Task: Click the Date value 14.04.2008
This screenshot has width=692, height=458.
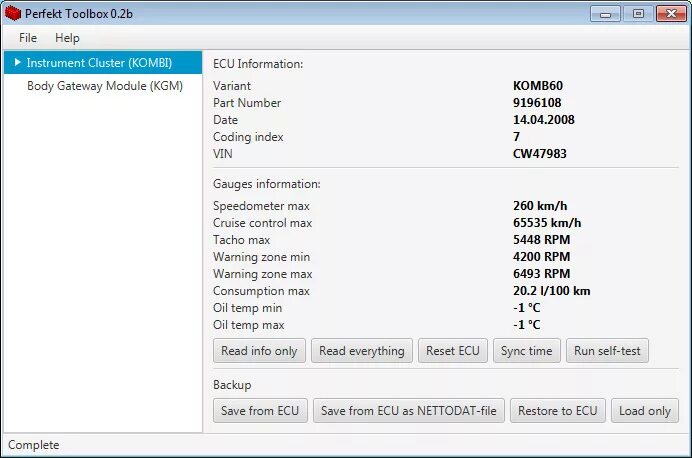Action: (x=544, y=120)
